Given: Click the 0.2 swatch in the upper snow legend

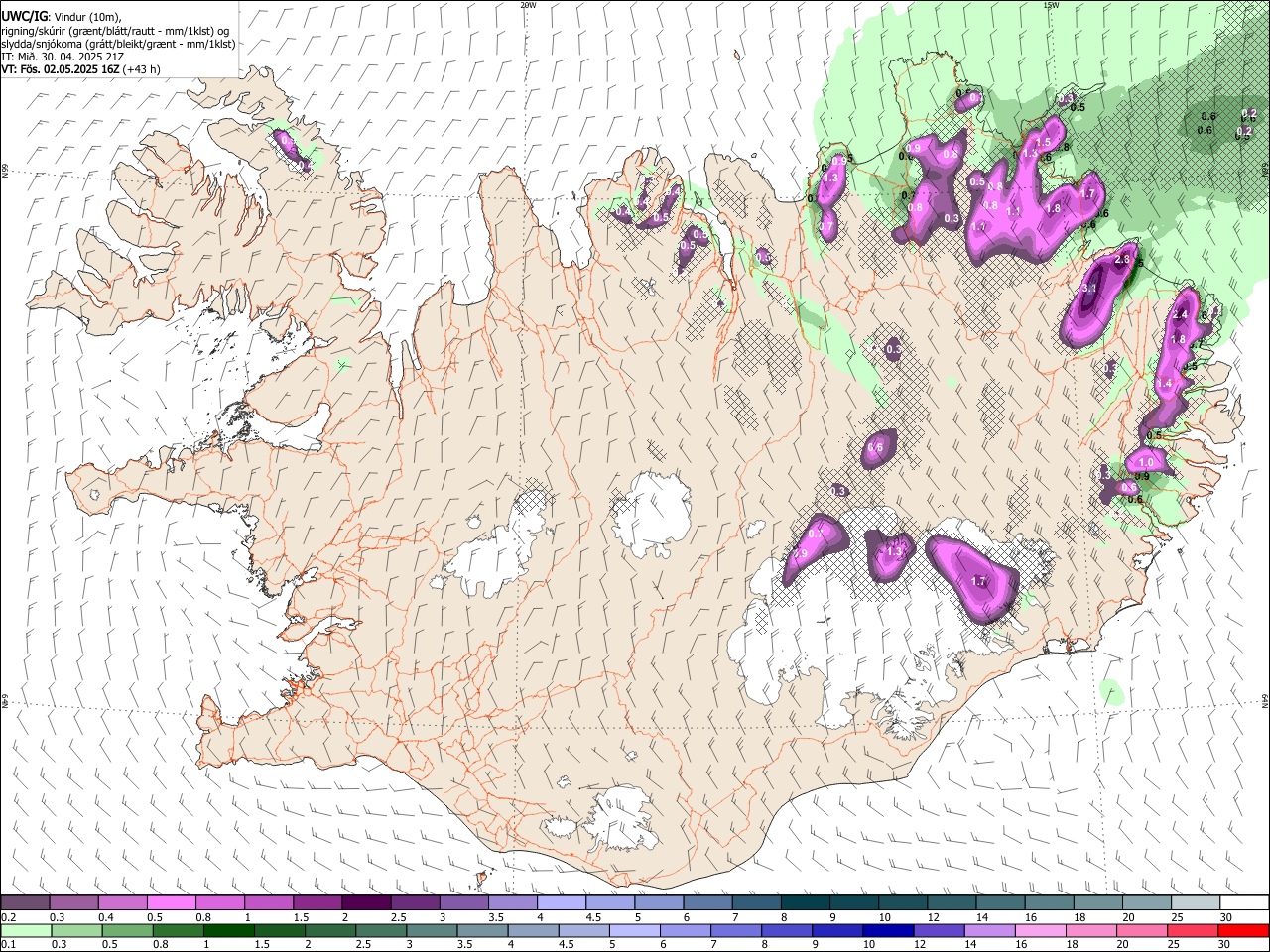Looking at the screenshot, I should pos(25,902).
